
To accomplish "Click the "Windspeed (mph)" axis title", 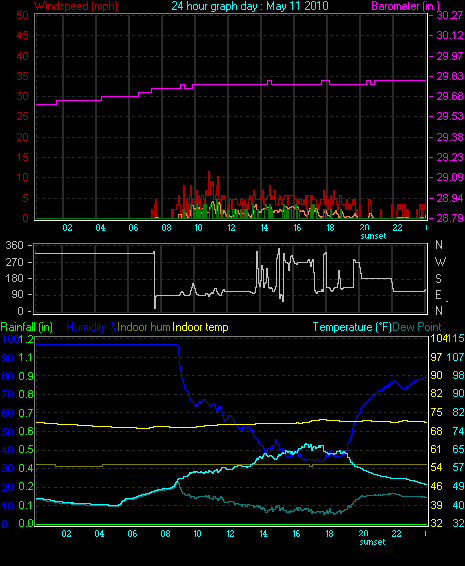I will click(x=76, y=6).
